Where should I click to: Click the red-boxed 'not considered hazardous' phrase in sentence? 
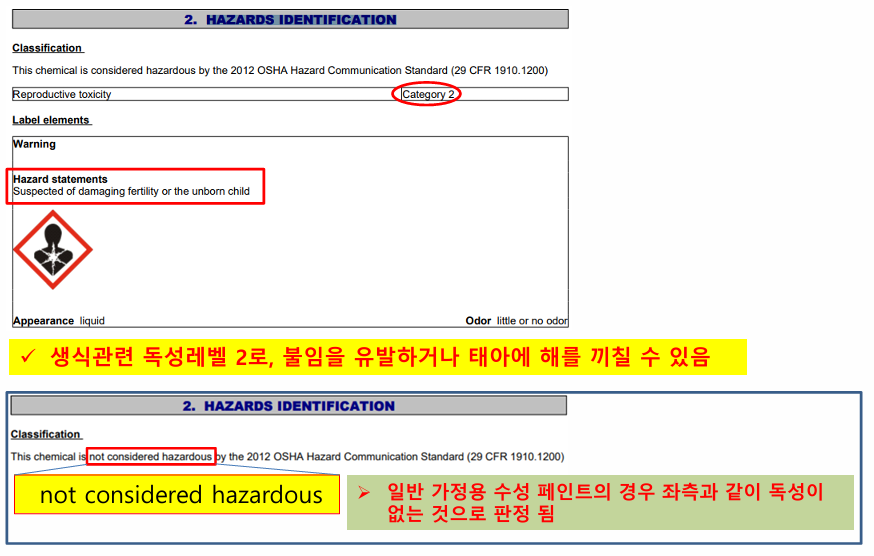[151, 456]
